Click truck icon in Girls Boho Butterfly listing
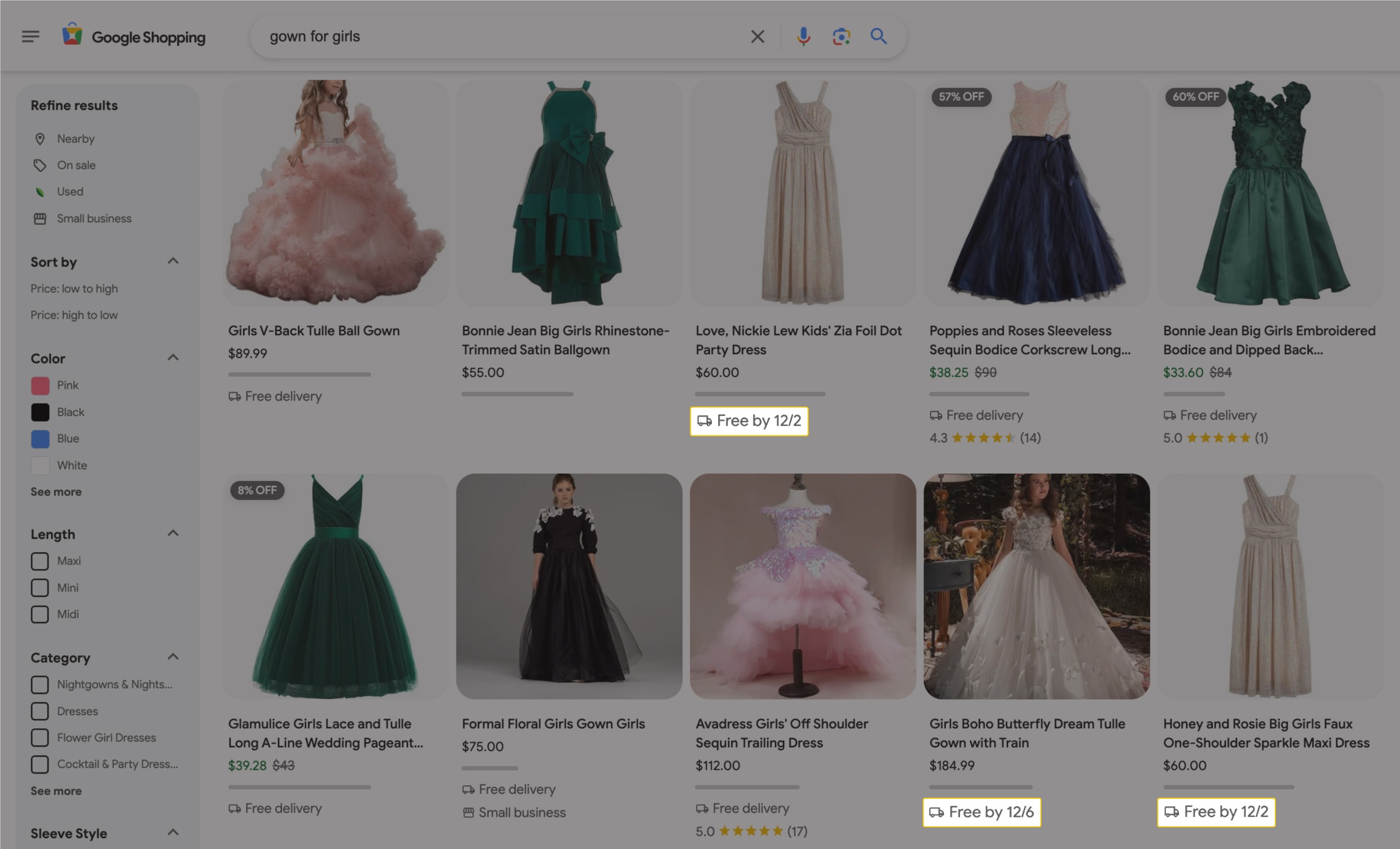The height and width of the screenshot is (849, 1400). pos(936,812)
